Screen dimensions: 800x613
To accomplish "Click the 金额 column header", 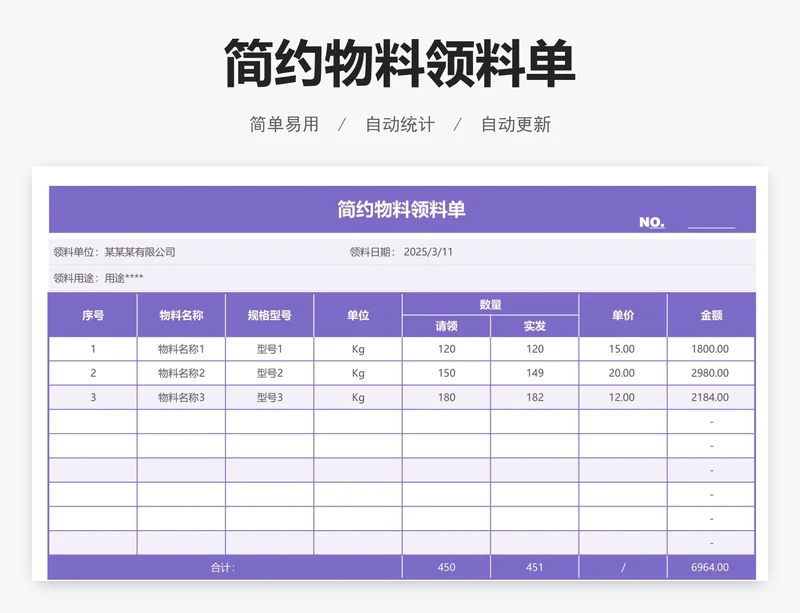I will click(711, 315).
